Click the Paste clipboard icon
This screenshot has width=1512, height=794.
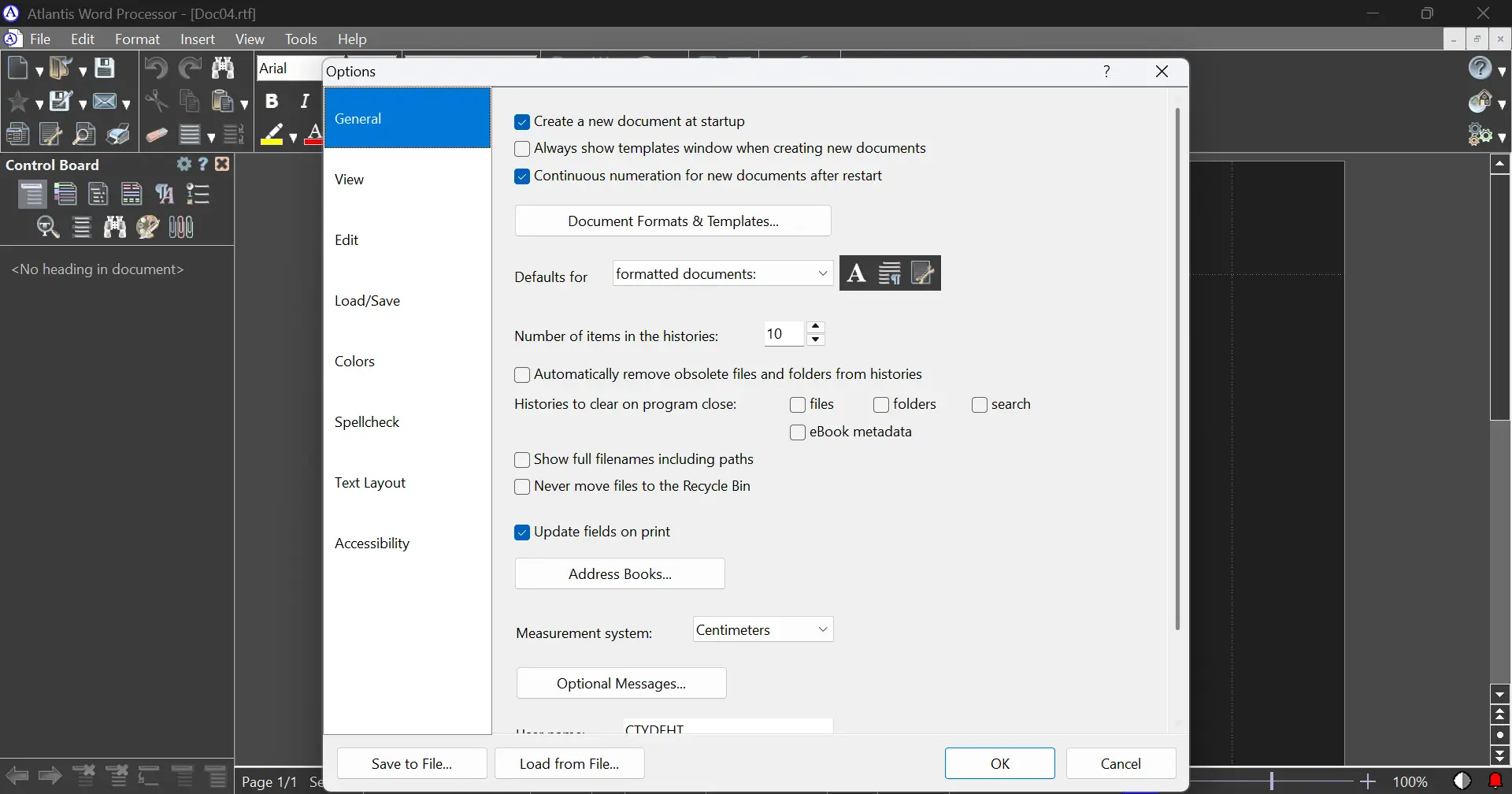coord(224,102)
